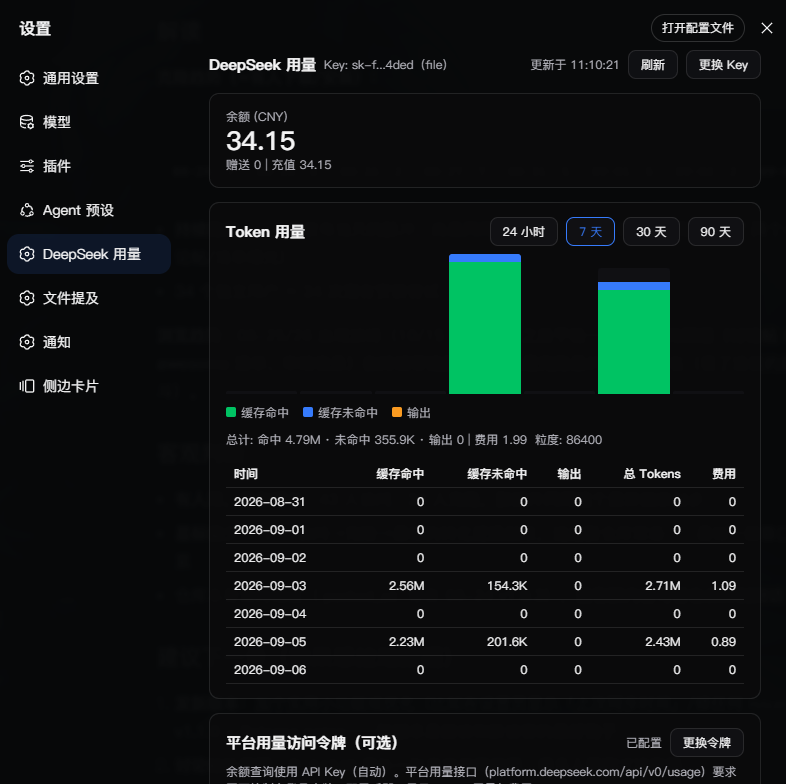This screenshot has width=786, height=784.
Task: Open the 插件 settings page
Action: point(89,166)
